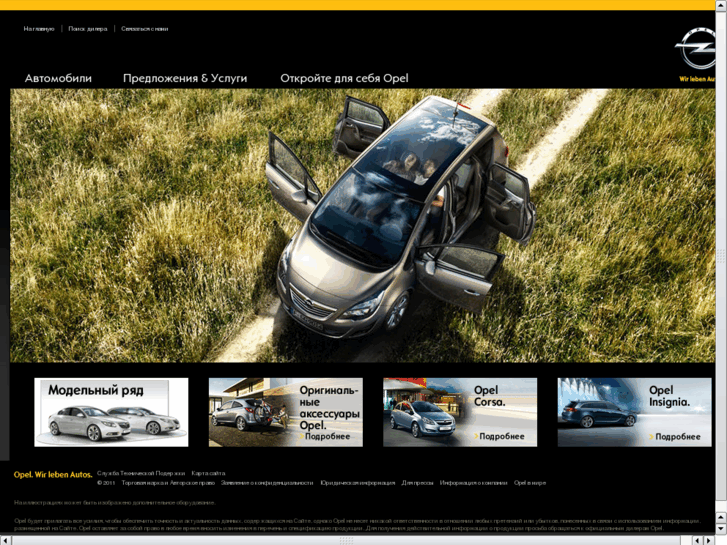Open the Opel в мире footer link
The image size is (727, 545).
coord(530,483)
